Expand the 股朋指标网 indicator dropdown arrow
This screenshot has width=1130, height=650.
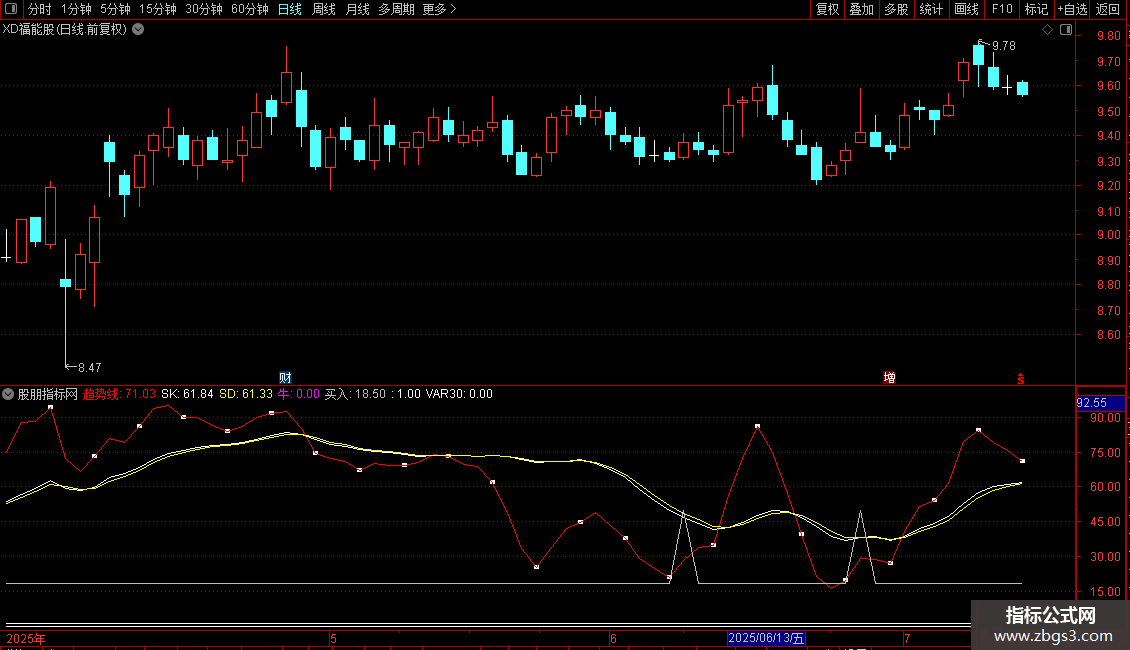click(x=9, y=394)
